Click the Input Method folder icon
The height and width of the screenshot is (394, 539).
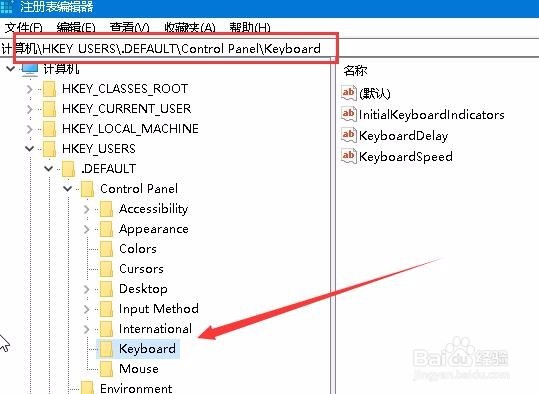pyautogui.click(x=107, y=309)
